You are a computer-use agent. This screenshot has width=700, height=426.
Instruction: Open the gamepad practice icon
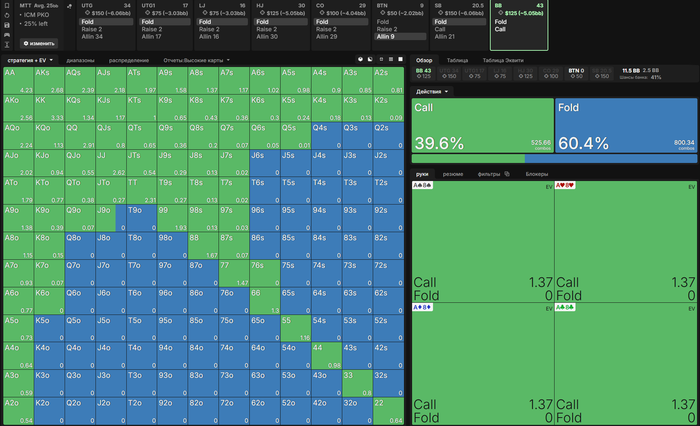click(7, 35)
